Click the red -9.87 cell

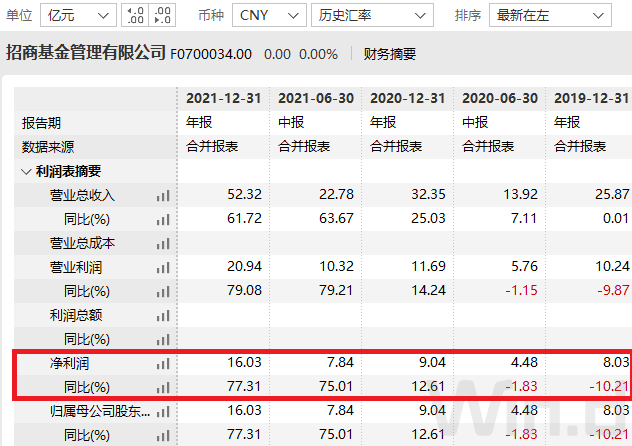pos(613,290)
